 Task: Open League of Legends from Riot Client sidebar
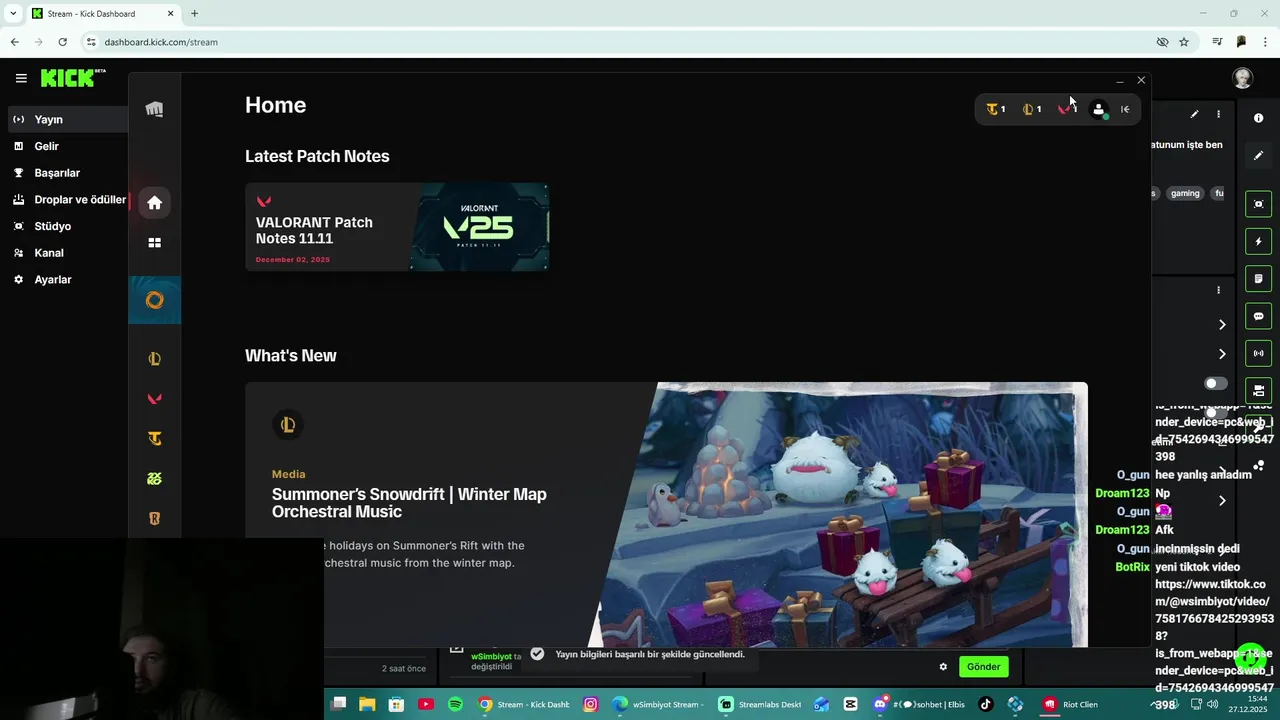pyautogui.click(x=154, y=359)
